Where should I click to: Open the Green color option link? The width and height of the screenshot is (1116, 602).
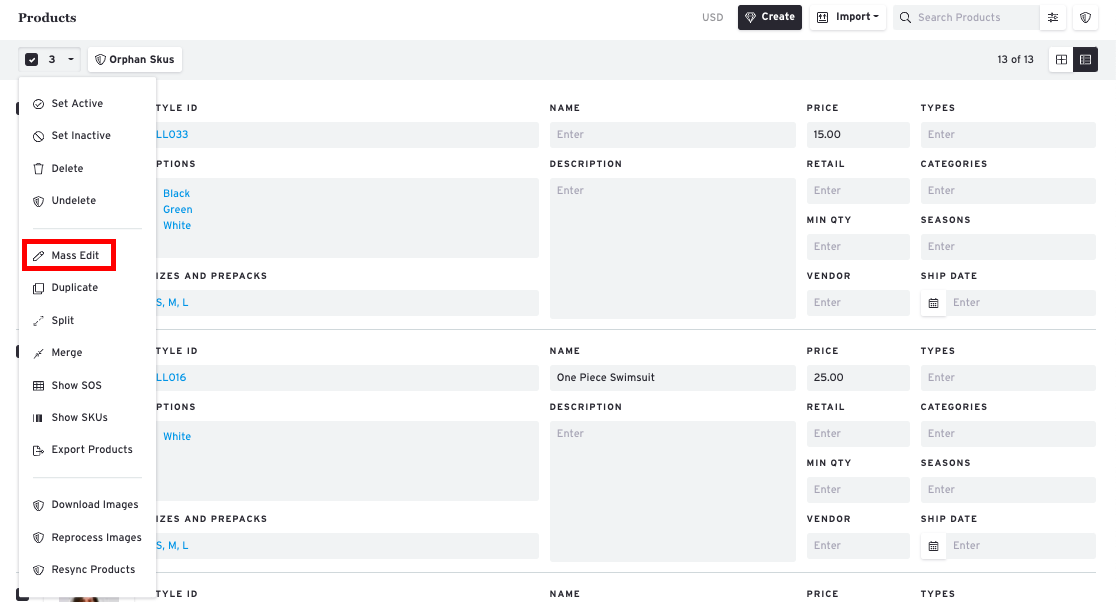click(x=178, y=210)
